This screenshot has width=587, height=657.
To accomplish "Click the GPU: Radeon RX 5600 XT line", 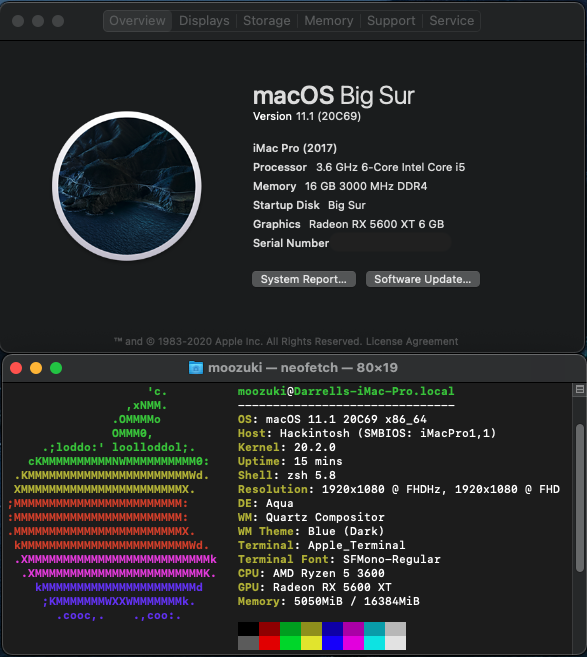I will click(x=315, y=587).
